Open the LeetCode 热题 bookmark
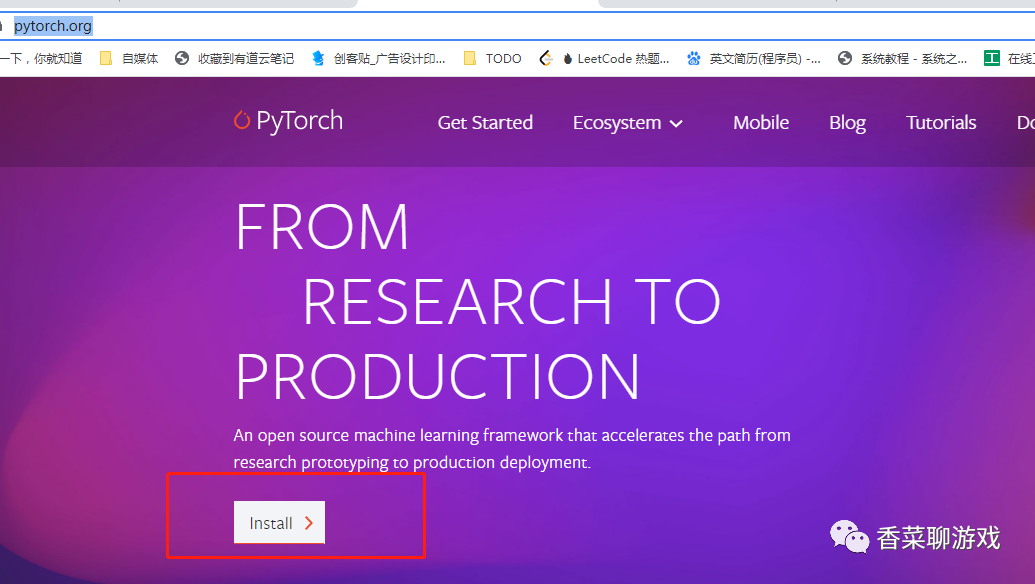The height and width of the screenshot is (584, 1035). click(604, 59)
